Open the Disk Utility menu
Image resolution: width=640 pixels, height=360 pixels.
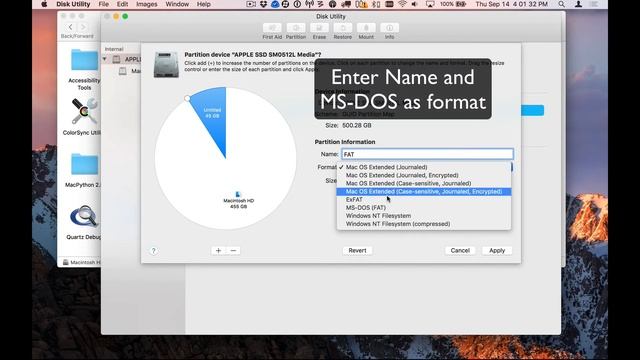click(x=73, y=4)
